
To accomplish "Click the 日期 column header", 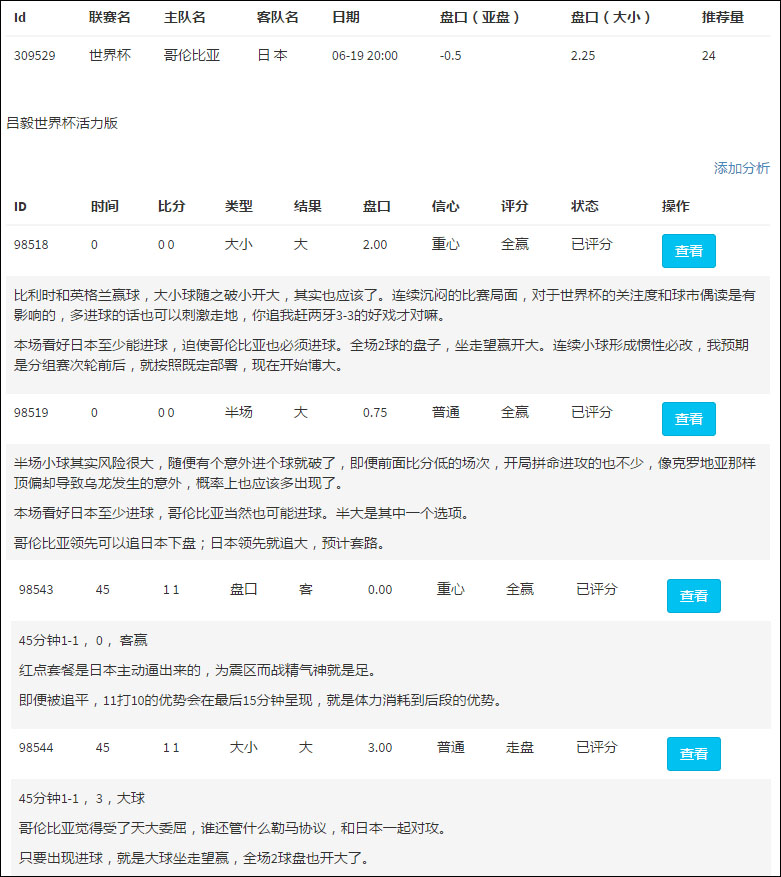I will (x=346, y=17).
